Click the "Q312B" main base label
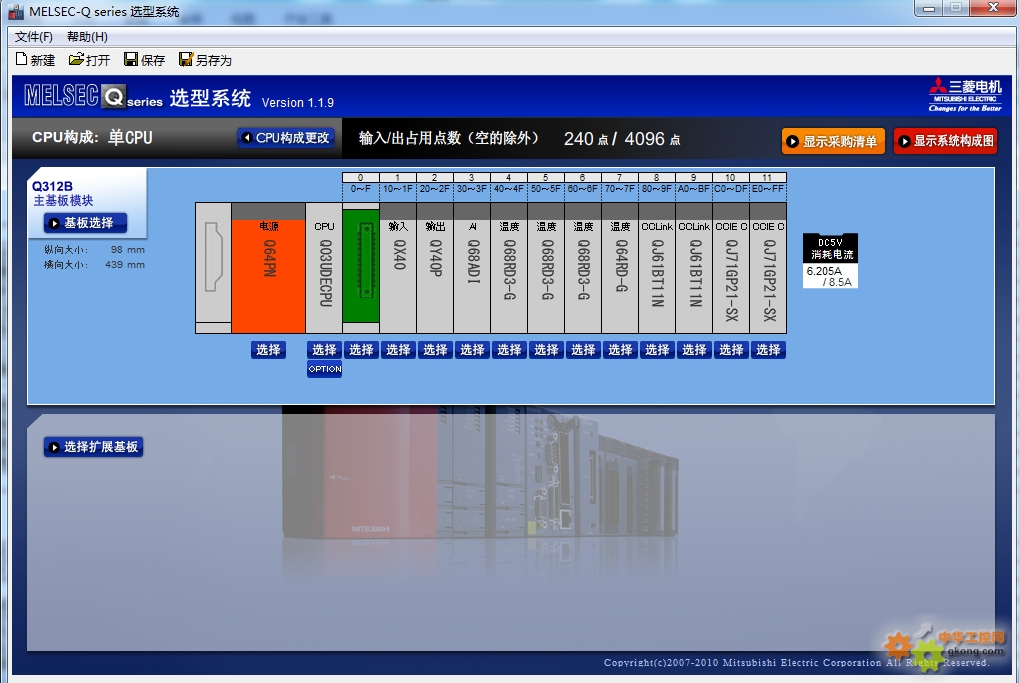This screenshot has height=683, width=1019. (x=52, y=186)
